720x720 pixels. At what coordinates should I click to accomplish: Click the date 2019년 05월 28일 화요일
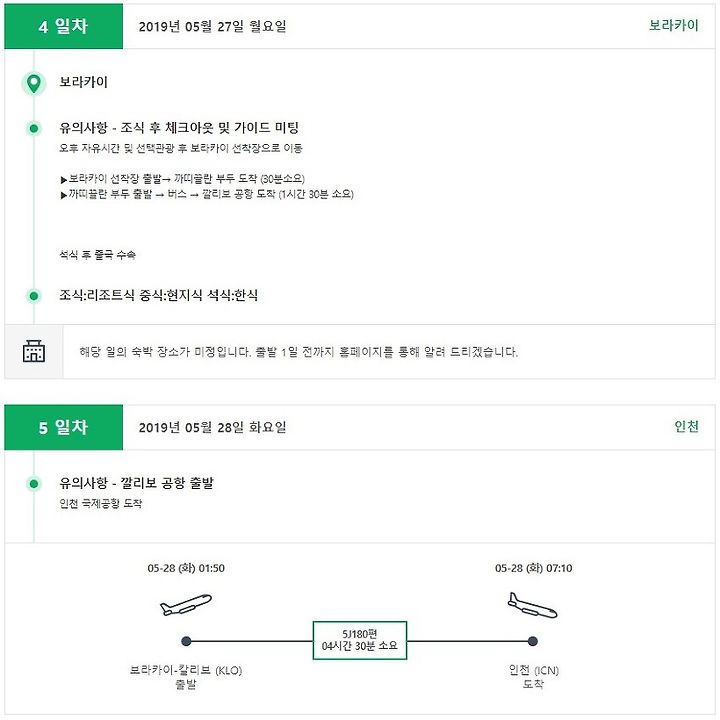click(x=213, y=428)
